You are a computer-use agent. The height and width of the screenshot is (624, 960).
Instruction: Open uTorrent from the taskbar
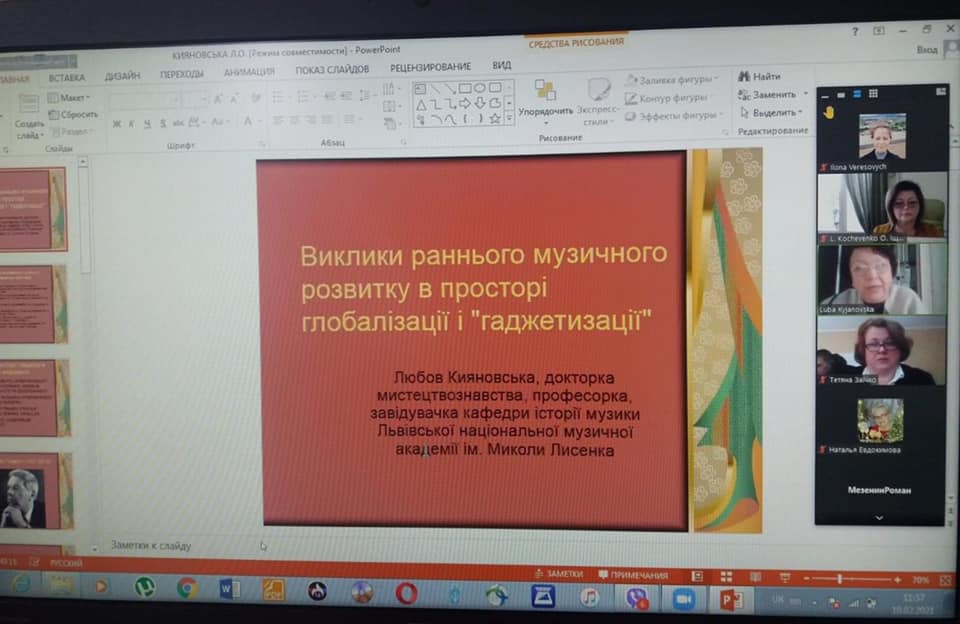(145, 587)
